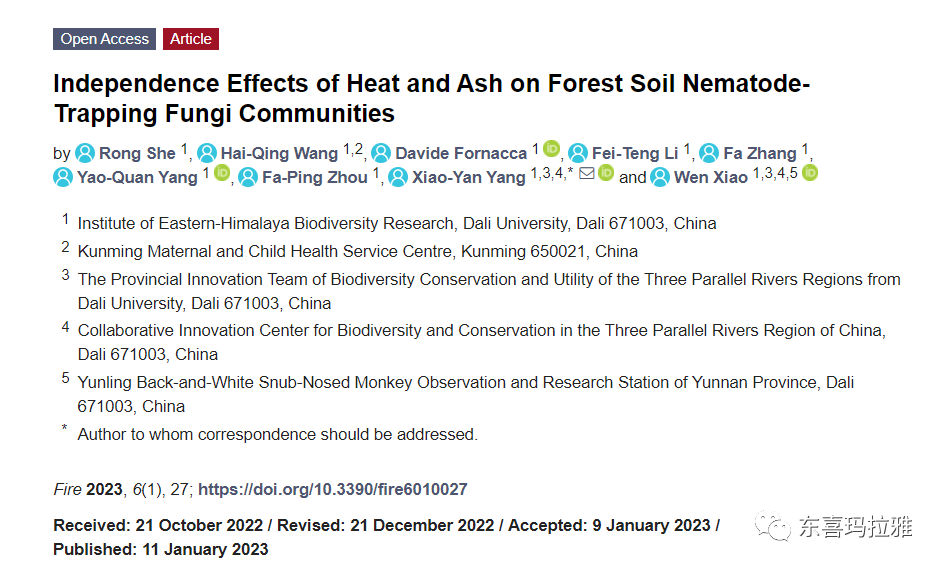The width and height of the screenshot is (943, 568).
Task: Click author name Yao-Quan Yang
Action: coord(137,177)
